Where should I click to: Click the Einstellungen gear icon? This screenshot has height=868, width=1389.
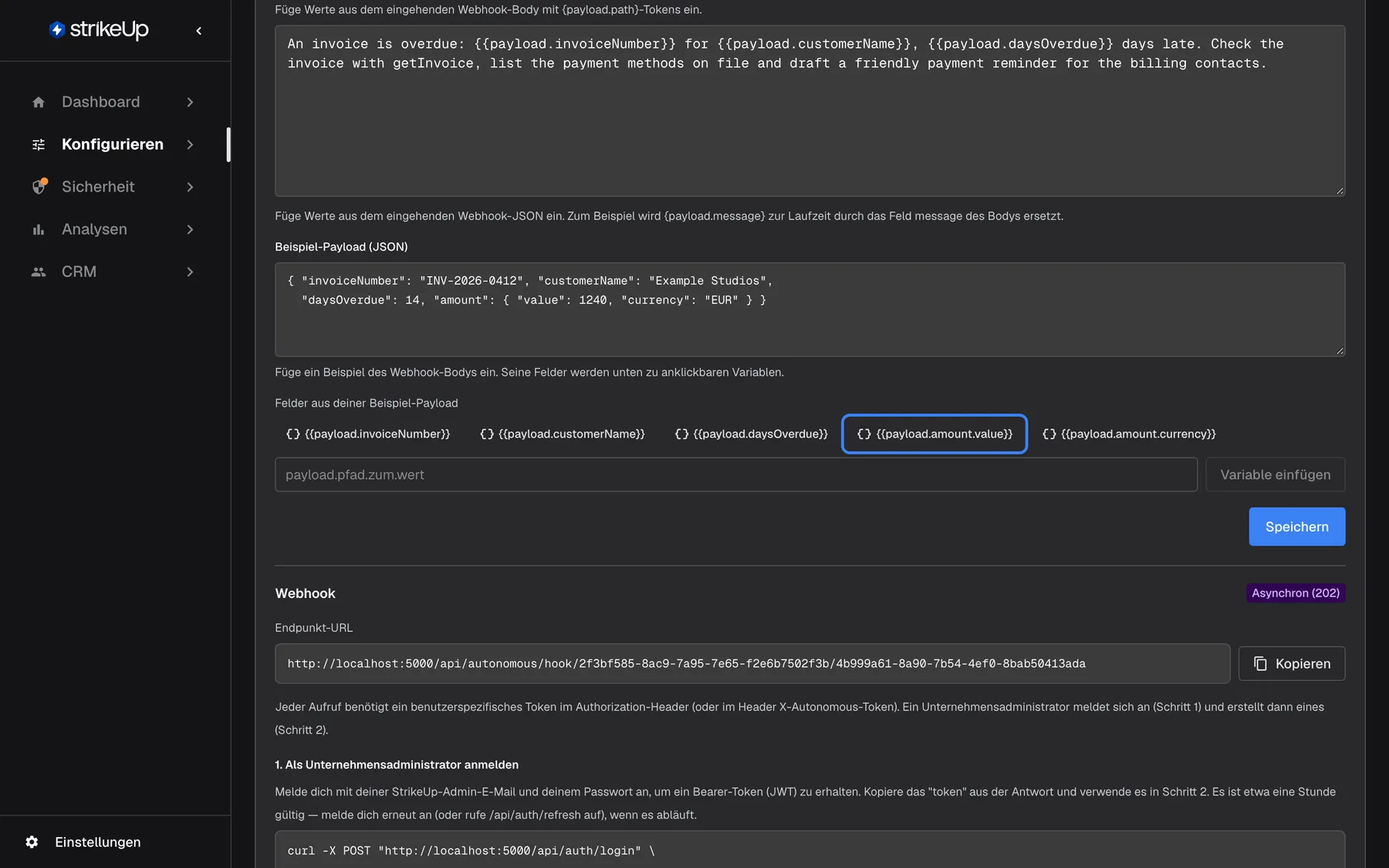[x=32, y=842]
